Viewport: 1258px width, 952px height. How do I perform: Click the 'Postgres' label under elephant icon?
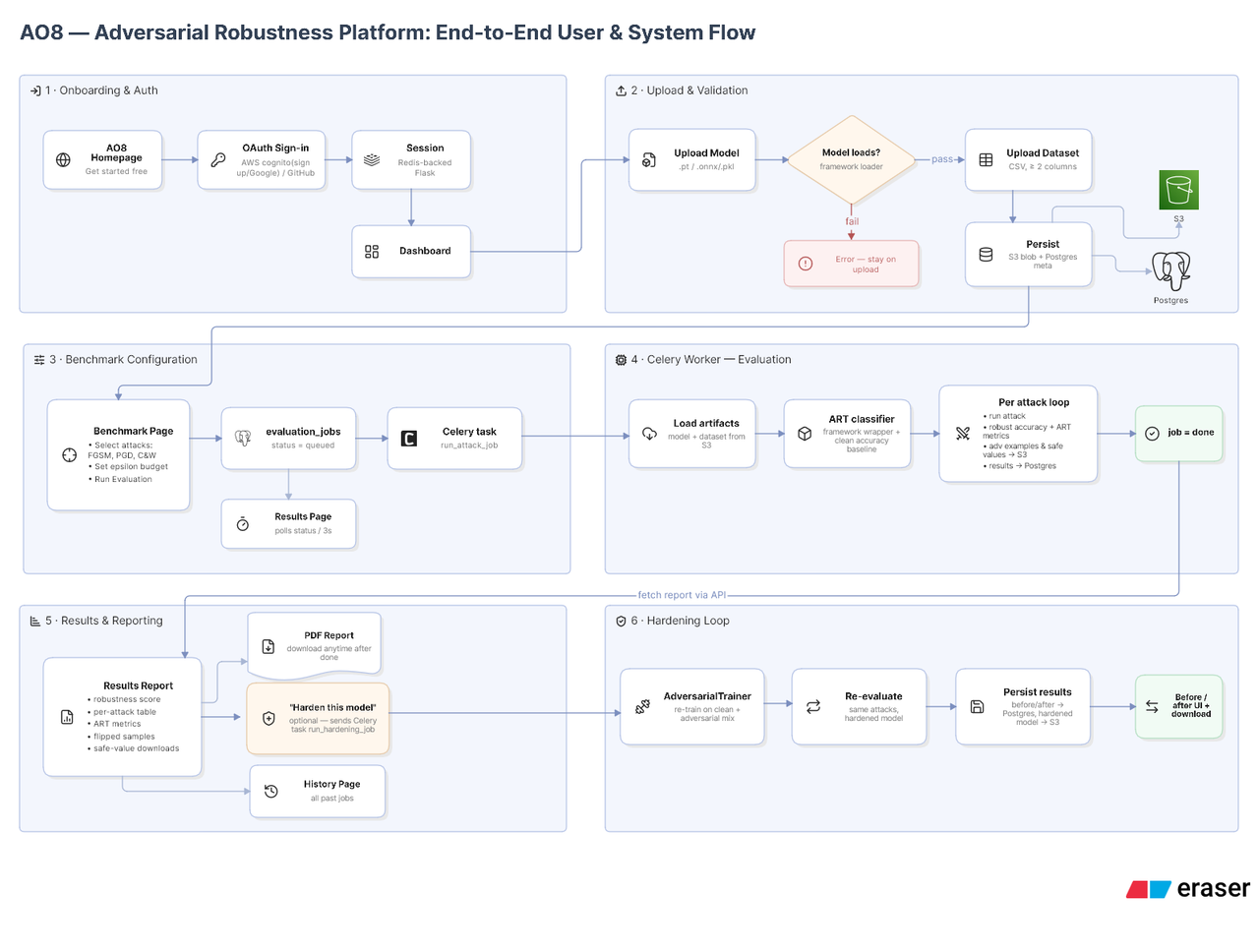[x=1170, y=301]
